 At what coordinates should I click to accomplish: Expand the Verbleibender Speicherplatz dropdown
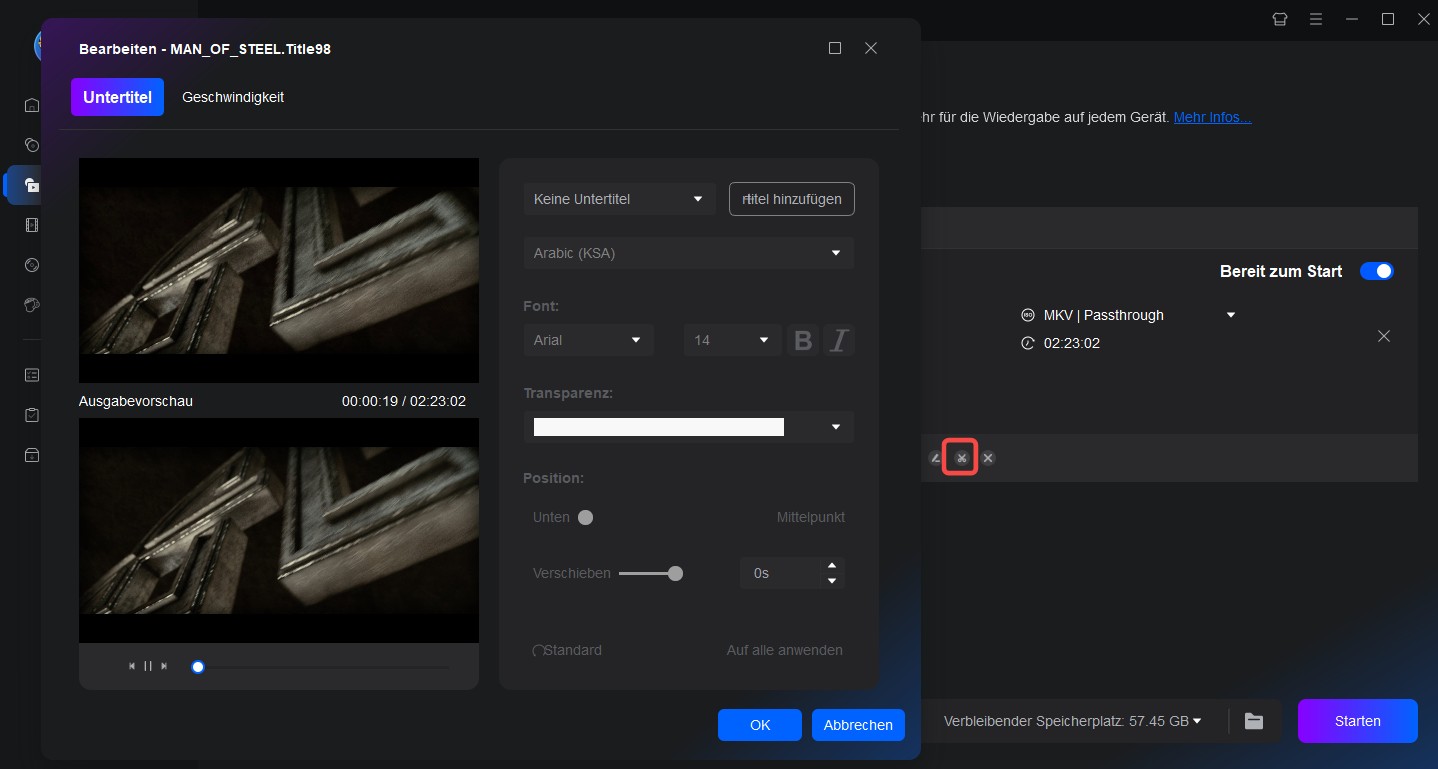[1197, 721]
